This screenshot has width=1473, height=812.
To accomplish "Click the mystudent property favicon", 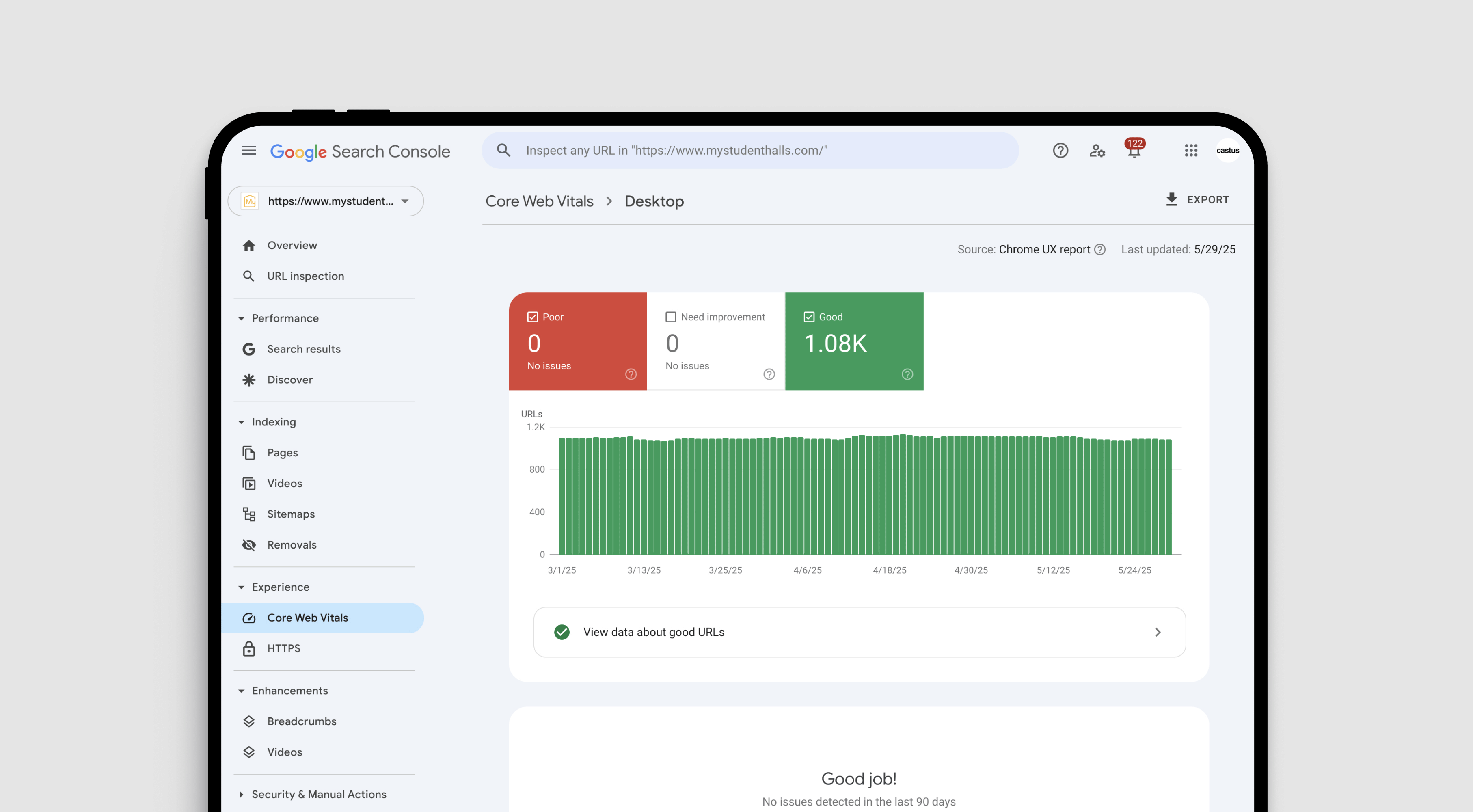I will (x=250, y=201).
